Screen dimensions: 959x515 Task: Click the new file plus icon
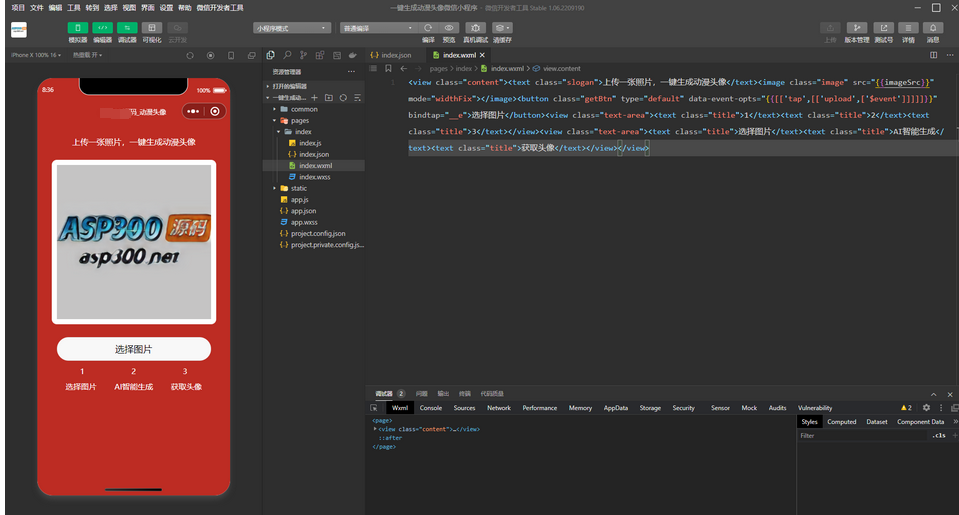315,98
